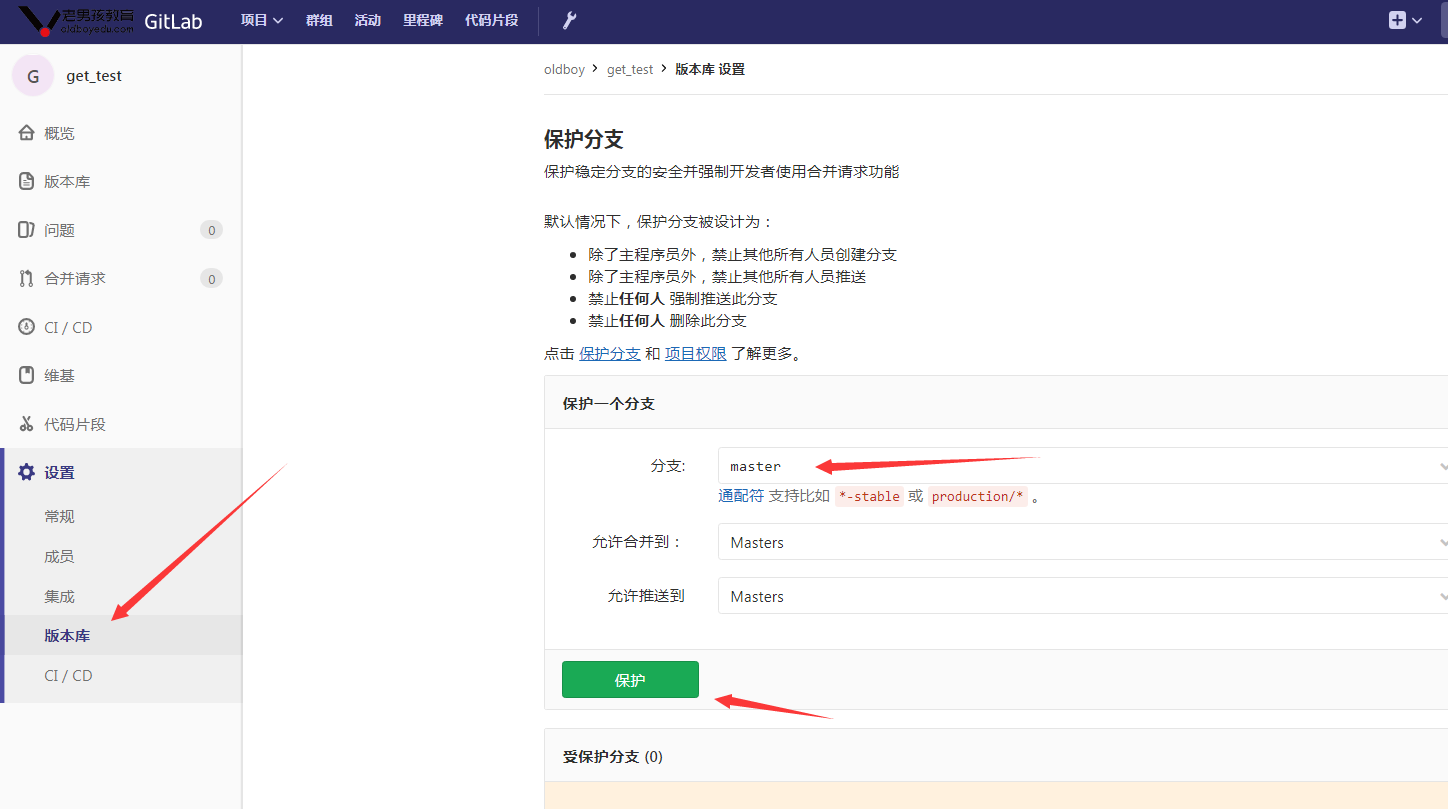Click the 合并请求 count badge showing 0

(x=211, y=278)
